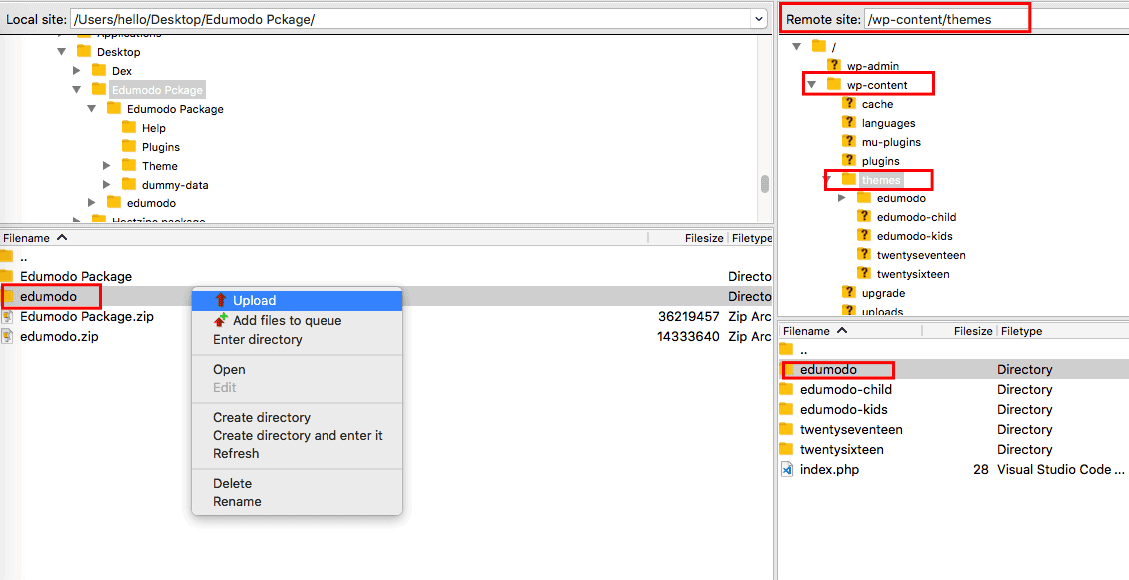Click the red Upload arrow icon
Image resolution: width=1129 pixels, height=580 pixels.
coord(221,300)
